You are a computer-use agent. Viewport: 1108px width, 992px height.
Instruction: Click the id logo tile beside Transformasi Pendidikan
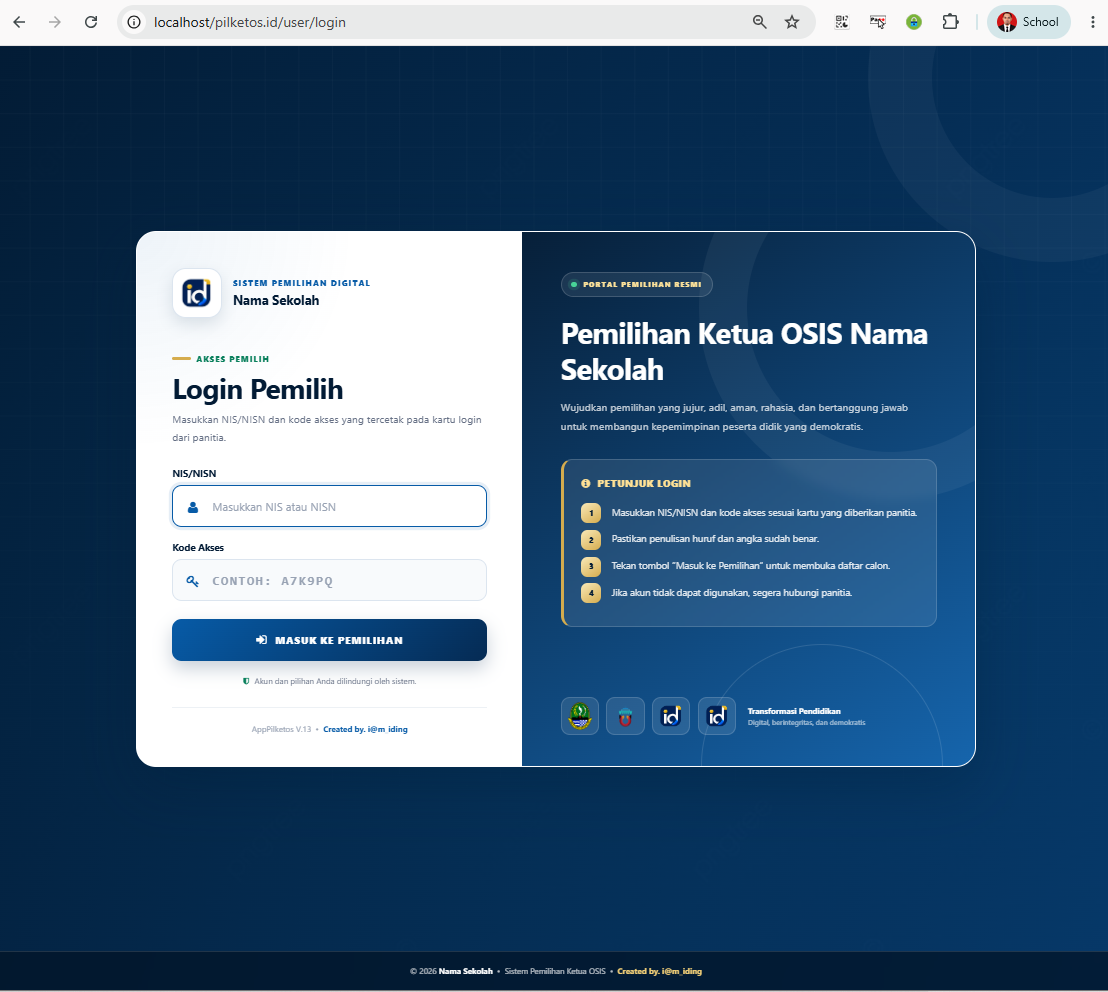[717, 716]
